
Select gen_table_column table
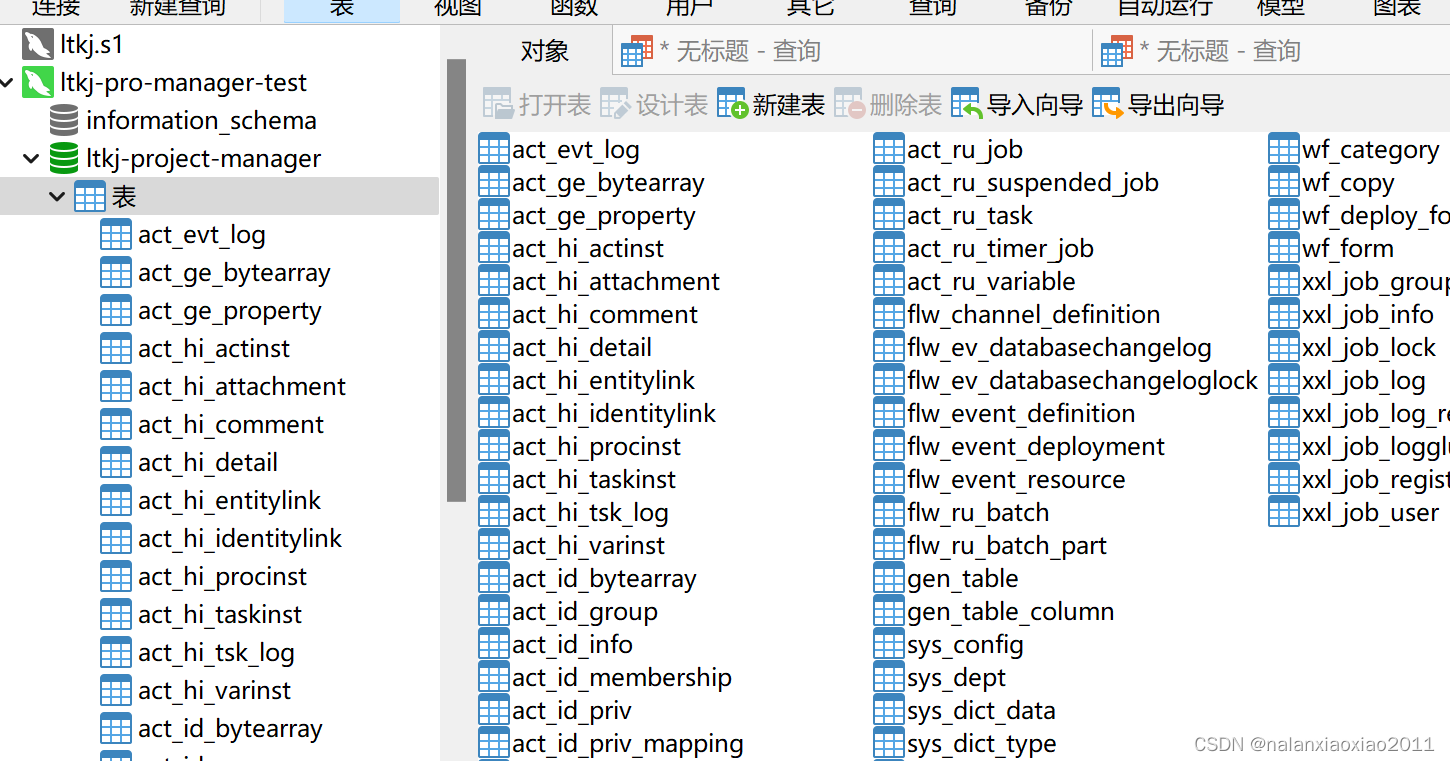click(x=1011, y=612)
